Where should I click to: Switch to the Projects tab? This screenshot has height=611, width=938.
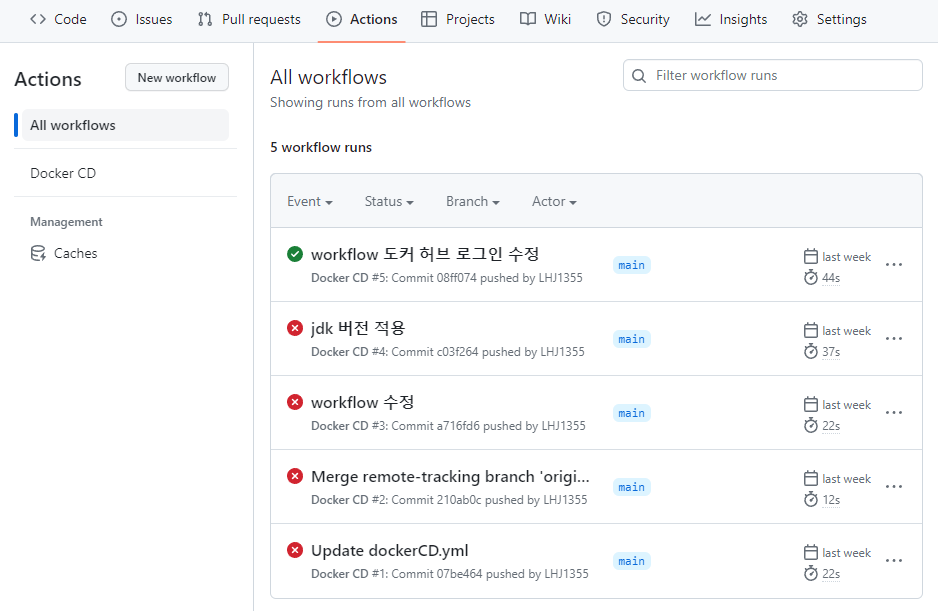click(458, 19)
